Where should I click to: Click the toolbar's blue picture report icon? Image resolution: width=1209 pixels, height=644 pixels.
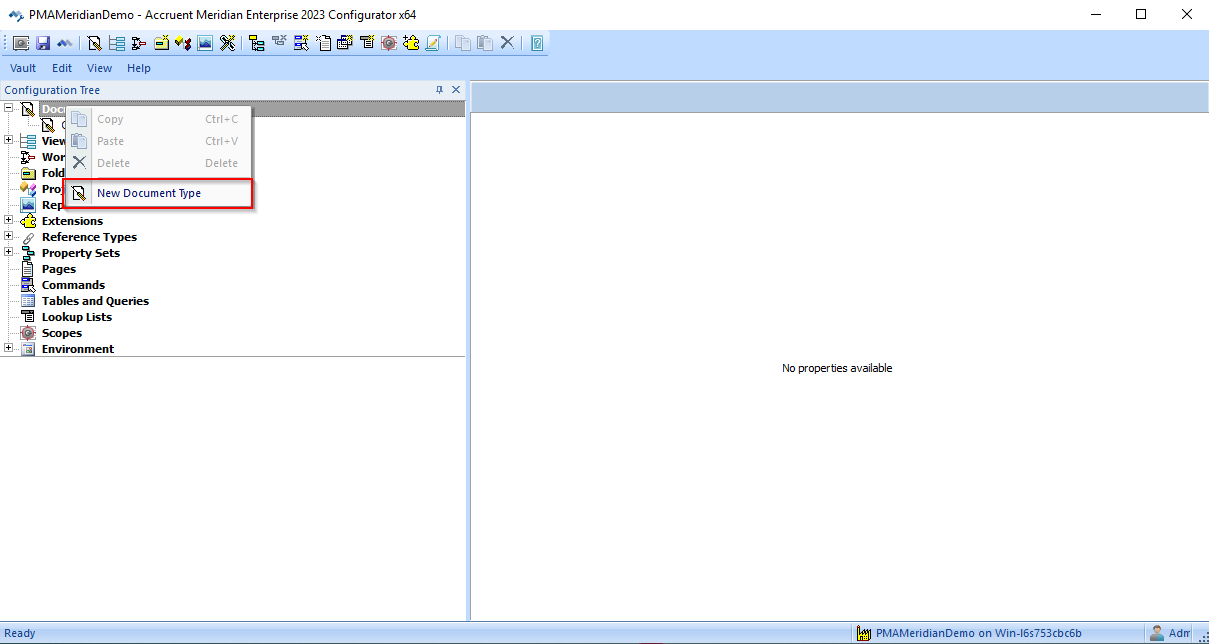point(205,43)
